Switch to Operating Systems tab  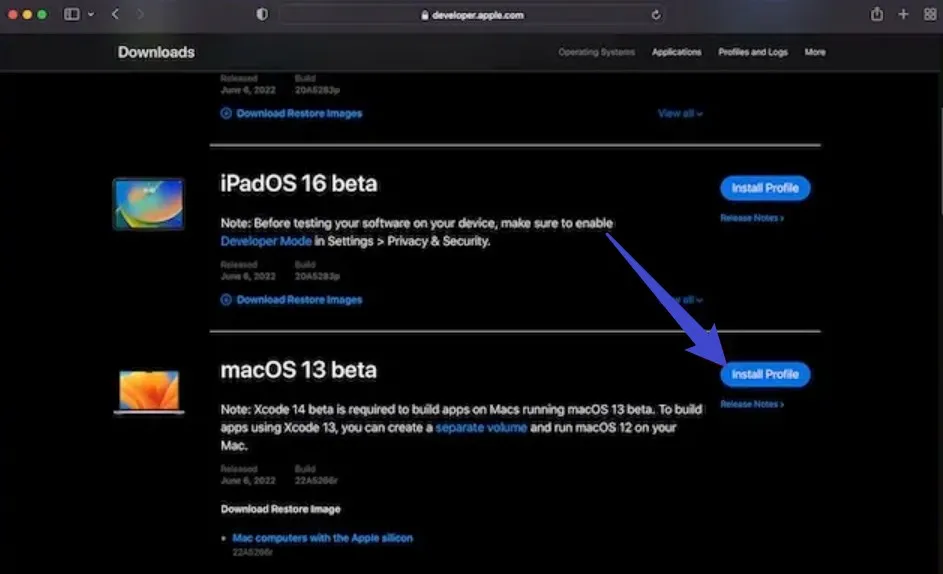click(596, 52)
